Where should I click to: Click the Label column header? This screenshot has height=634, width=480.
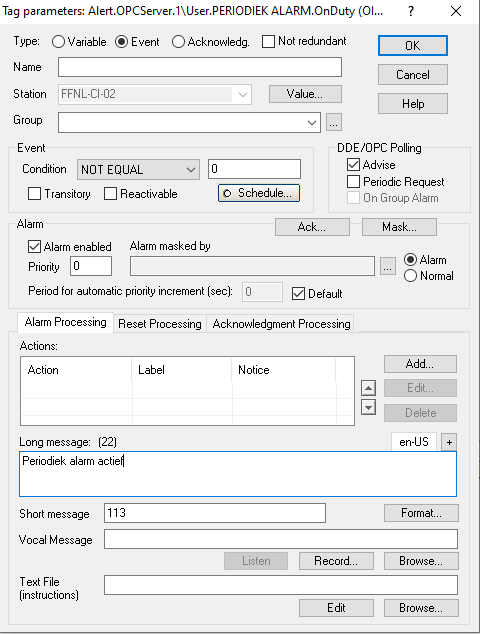tap(182, 370)
